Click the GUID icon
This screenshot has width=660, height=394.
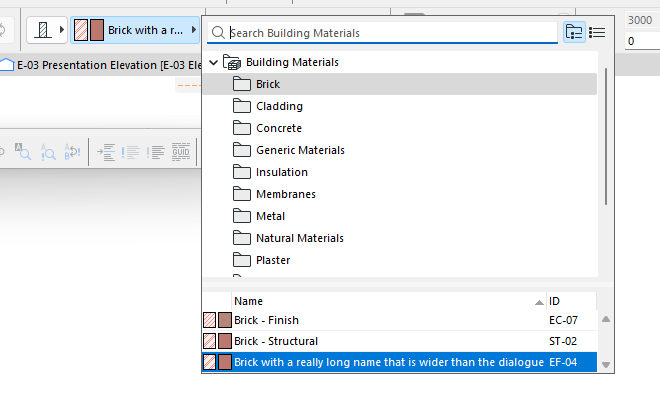tap(181, 152)
